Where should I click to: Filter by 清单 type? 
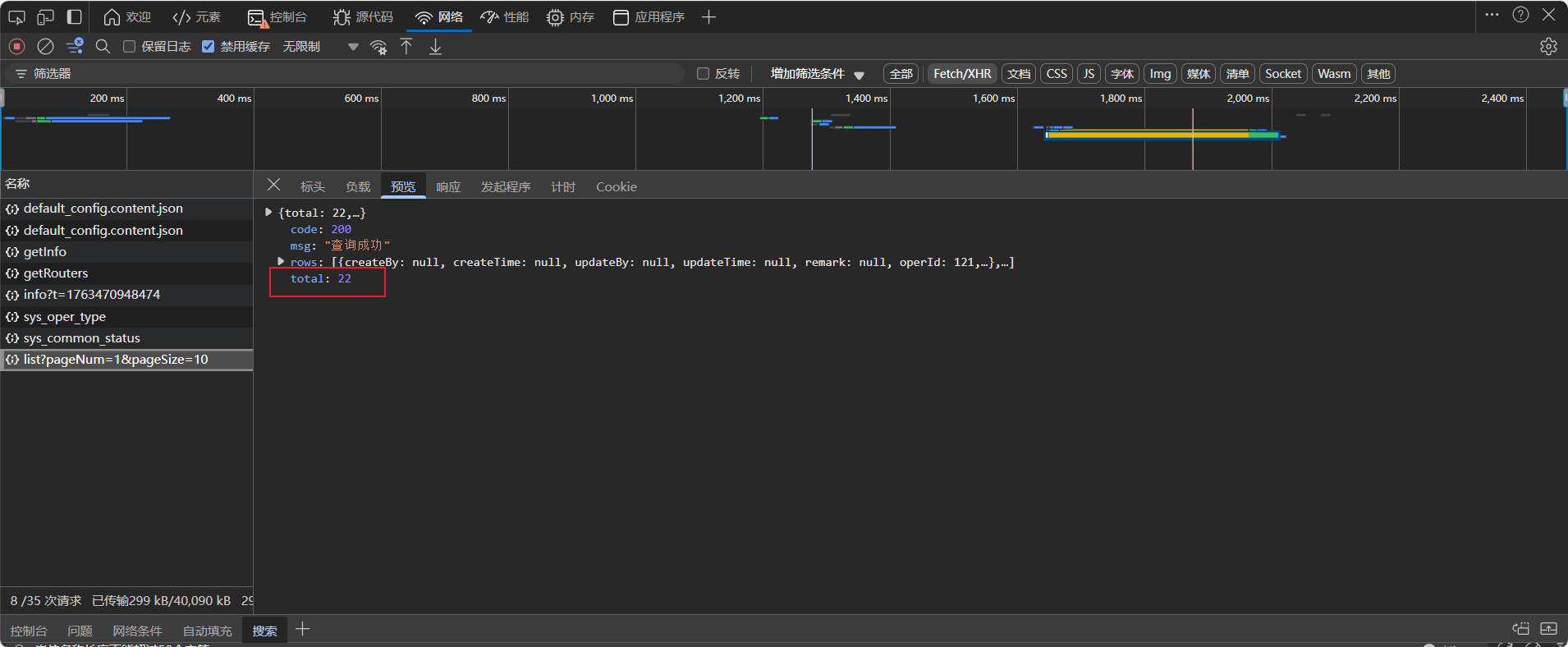pos(1237,73)
